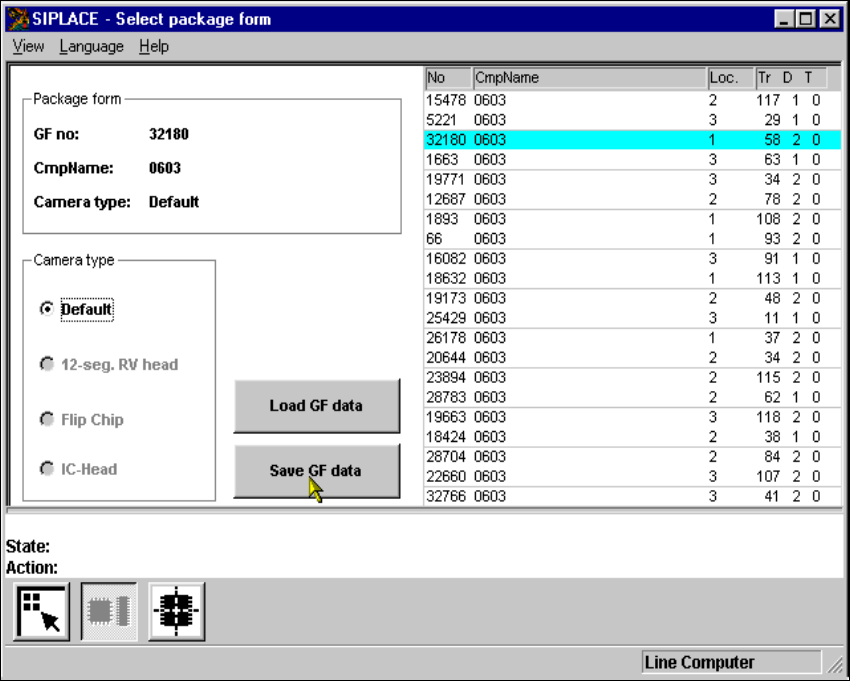Select row with No 22660

(632, 476)
